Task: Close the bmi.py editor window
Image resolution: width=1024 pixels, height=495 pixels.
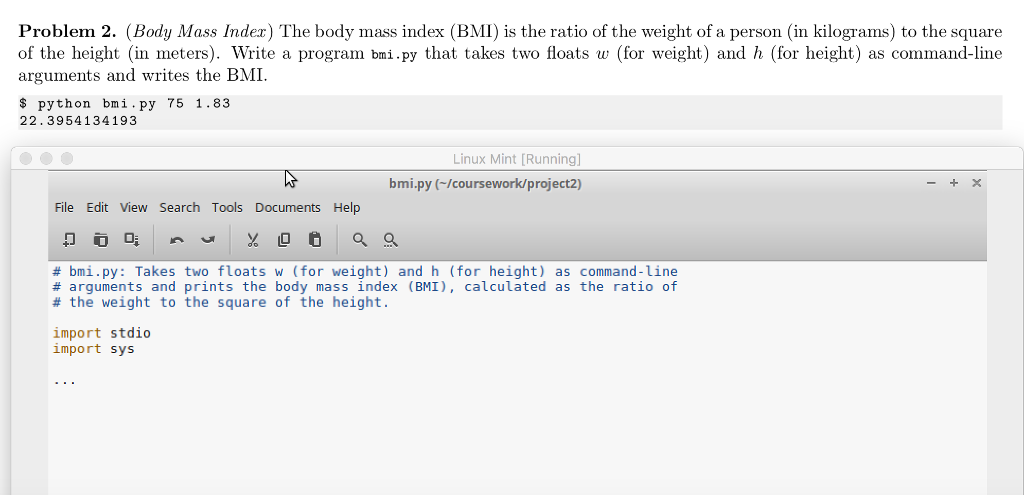Action: click(976, 183)
